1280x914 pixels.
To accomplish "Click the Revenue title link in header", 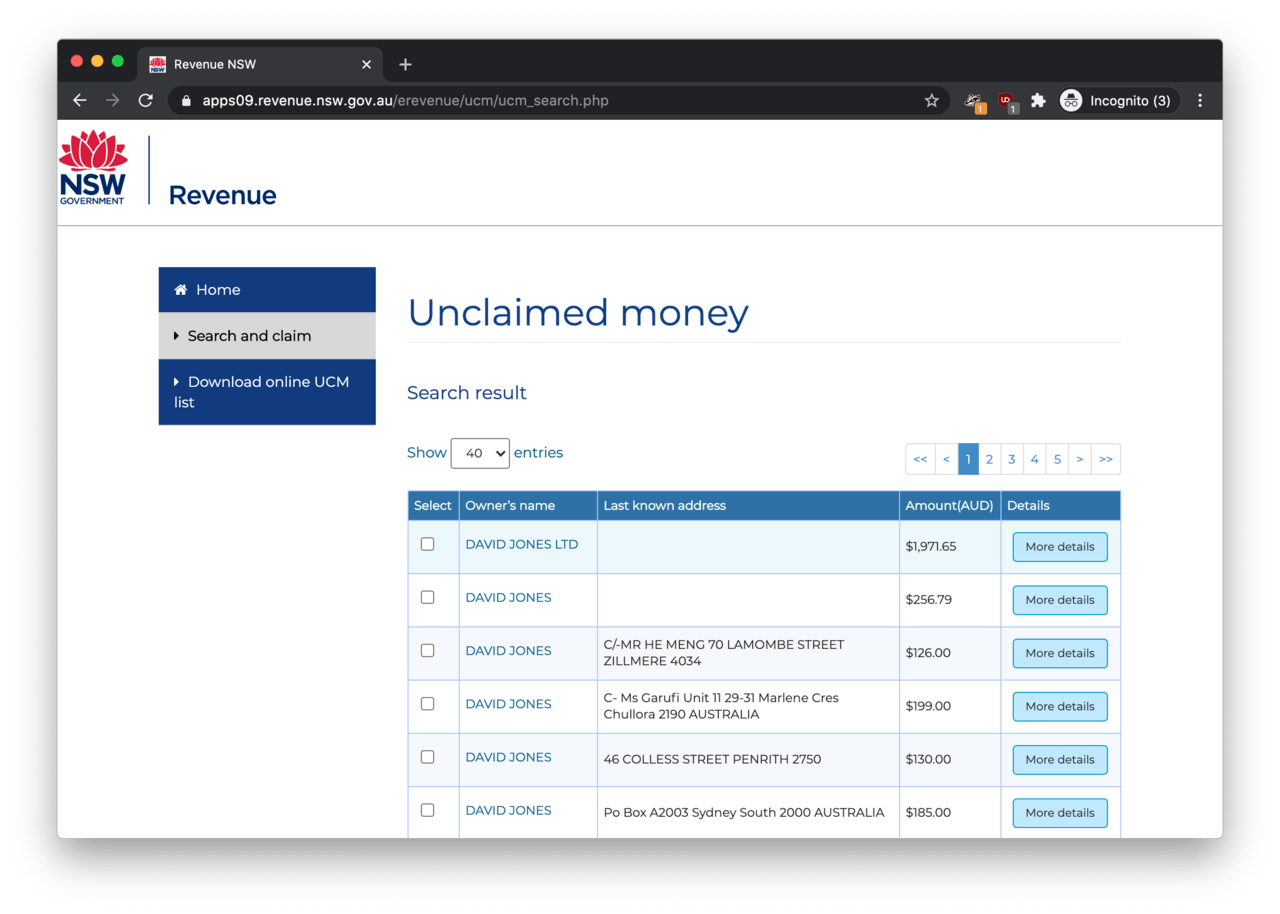I will [222, 195].
